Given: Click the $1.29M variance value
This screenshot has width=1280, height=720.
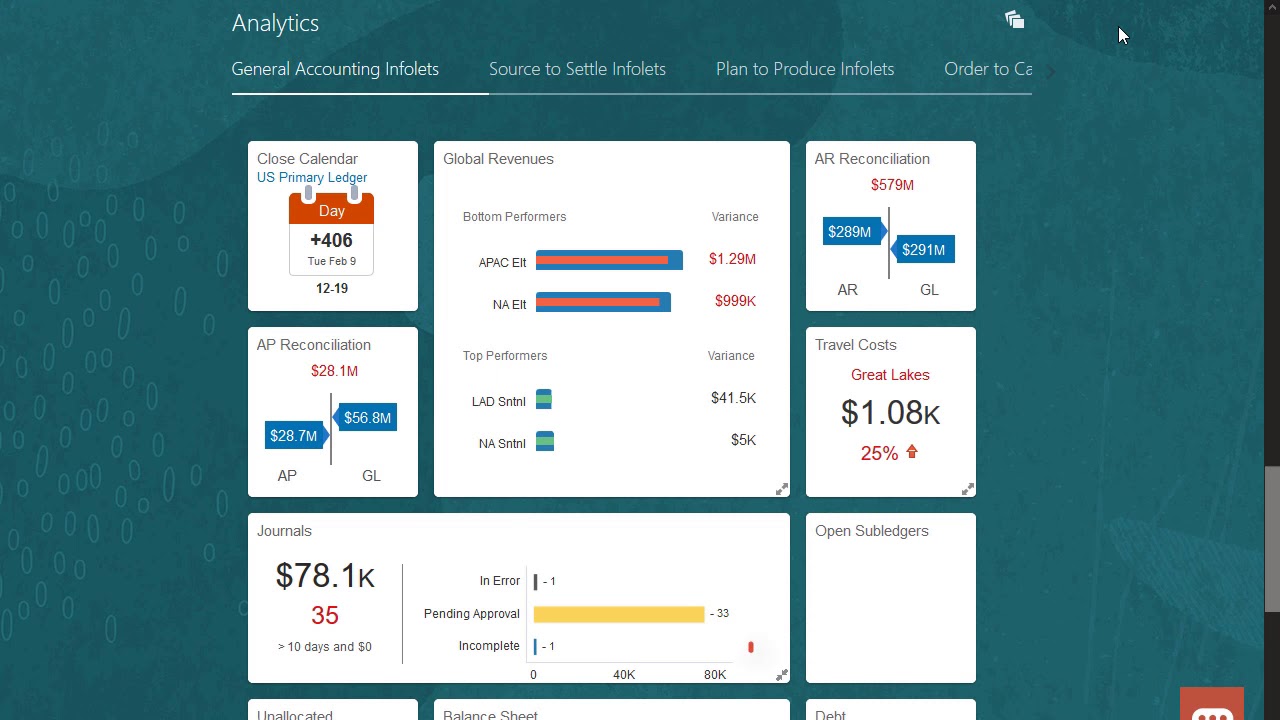Looking at the screenshot, I should click(732, 259).
